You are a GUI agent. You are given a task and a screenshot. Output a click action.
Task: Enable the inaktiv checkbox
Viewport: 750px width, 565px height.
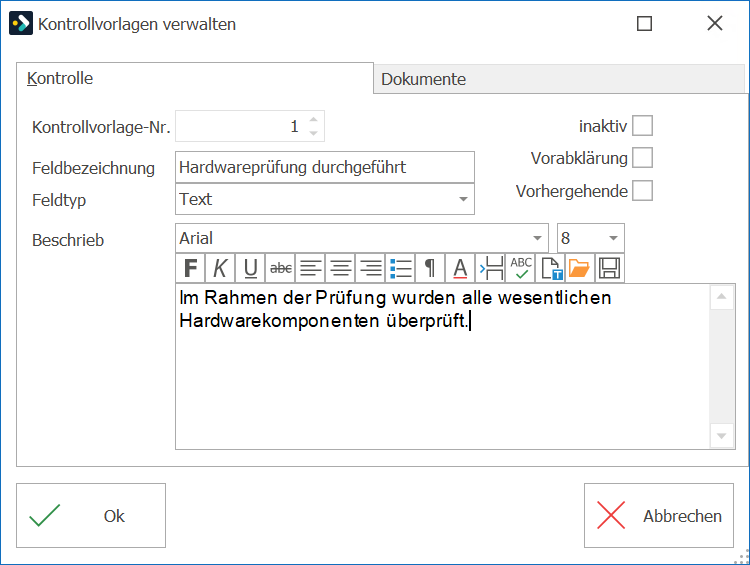642,126
